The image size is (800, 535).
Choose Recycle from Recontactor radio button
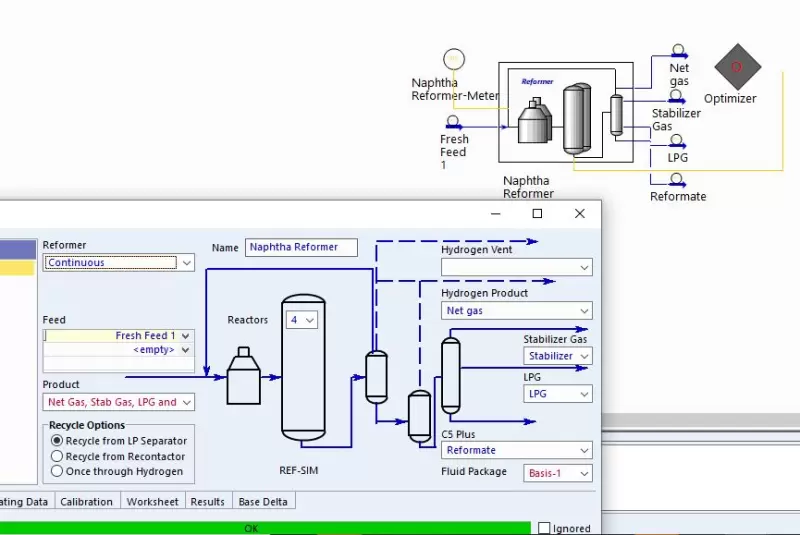[x=57, y=456]
